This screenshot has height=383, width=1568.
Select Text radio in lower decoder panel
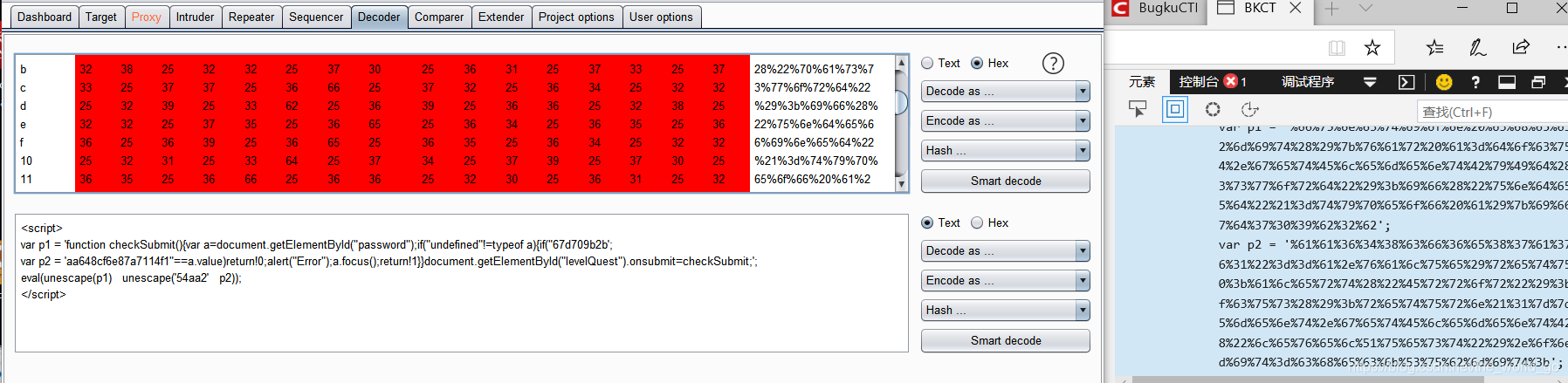point(927,222)
